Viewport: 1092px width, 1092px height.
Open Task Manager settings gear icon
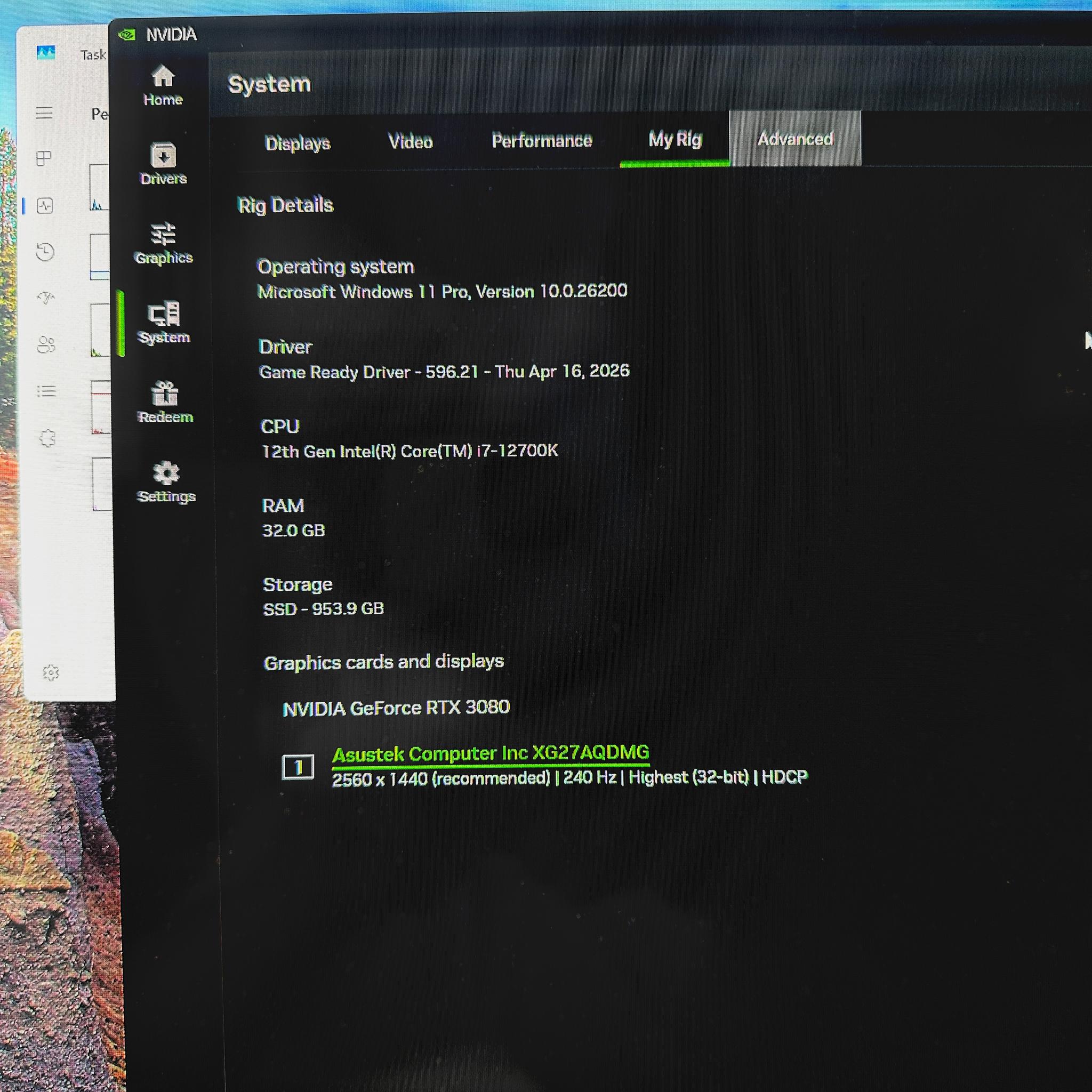[x=51, y=672]
